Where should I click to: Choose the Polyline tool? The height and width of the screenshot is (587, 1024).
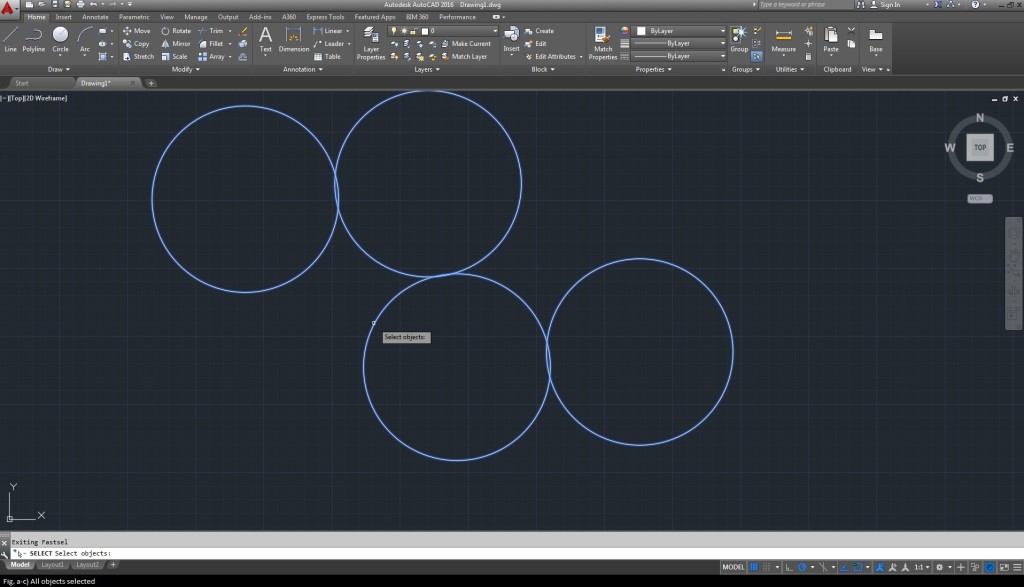[x=34, y=38]
